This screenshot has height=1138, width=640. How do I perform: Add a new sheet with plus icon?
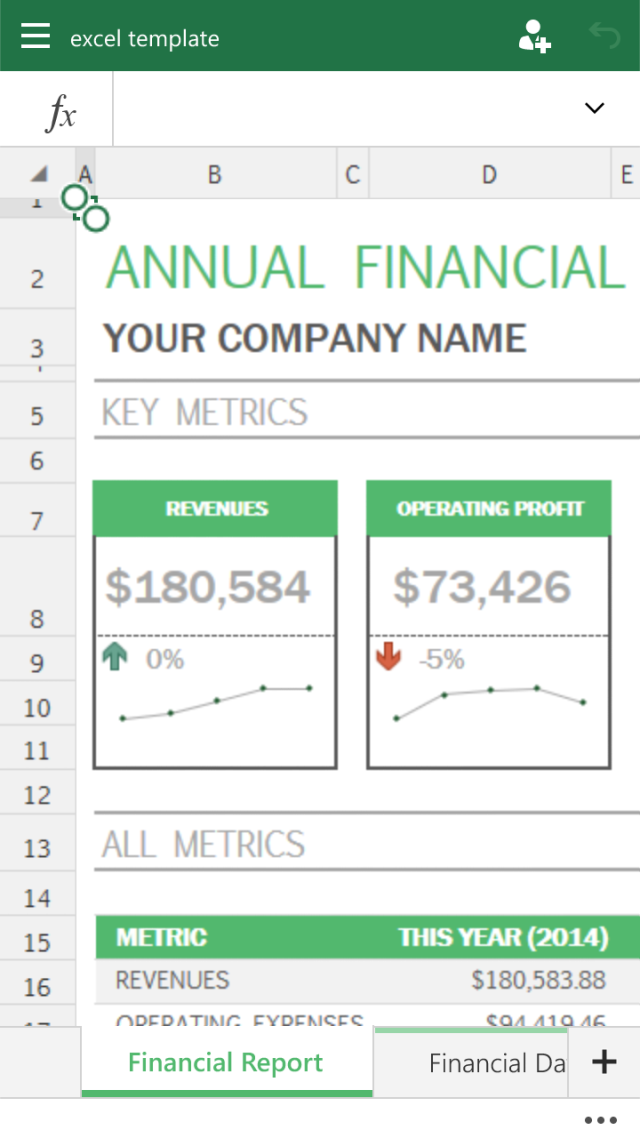(604, 1062)
